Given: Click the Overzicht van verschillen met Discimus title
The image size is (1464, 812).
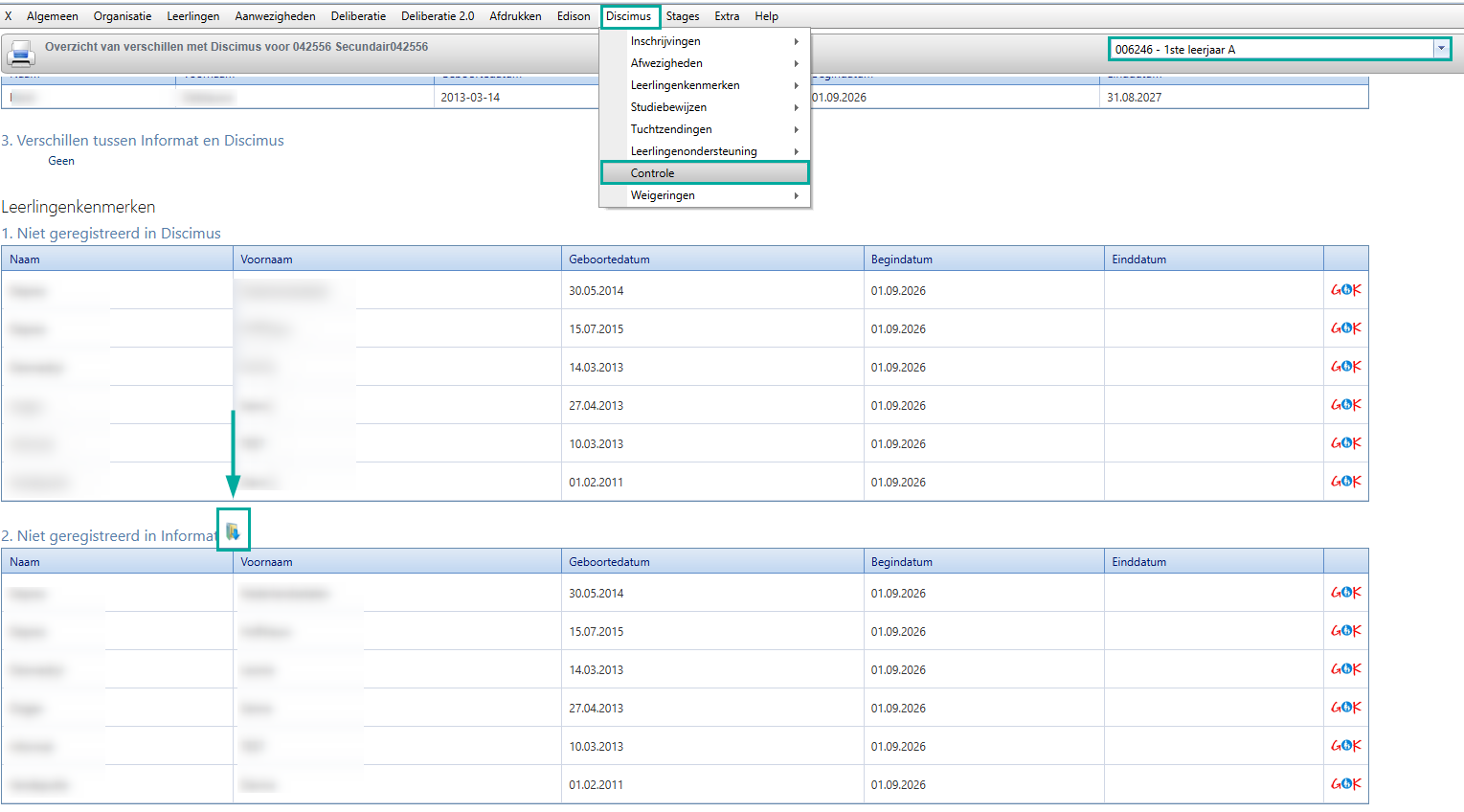Looking at the screenshot, I should [236, 47].
